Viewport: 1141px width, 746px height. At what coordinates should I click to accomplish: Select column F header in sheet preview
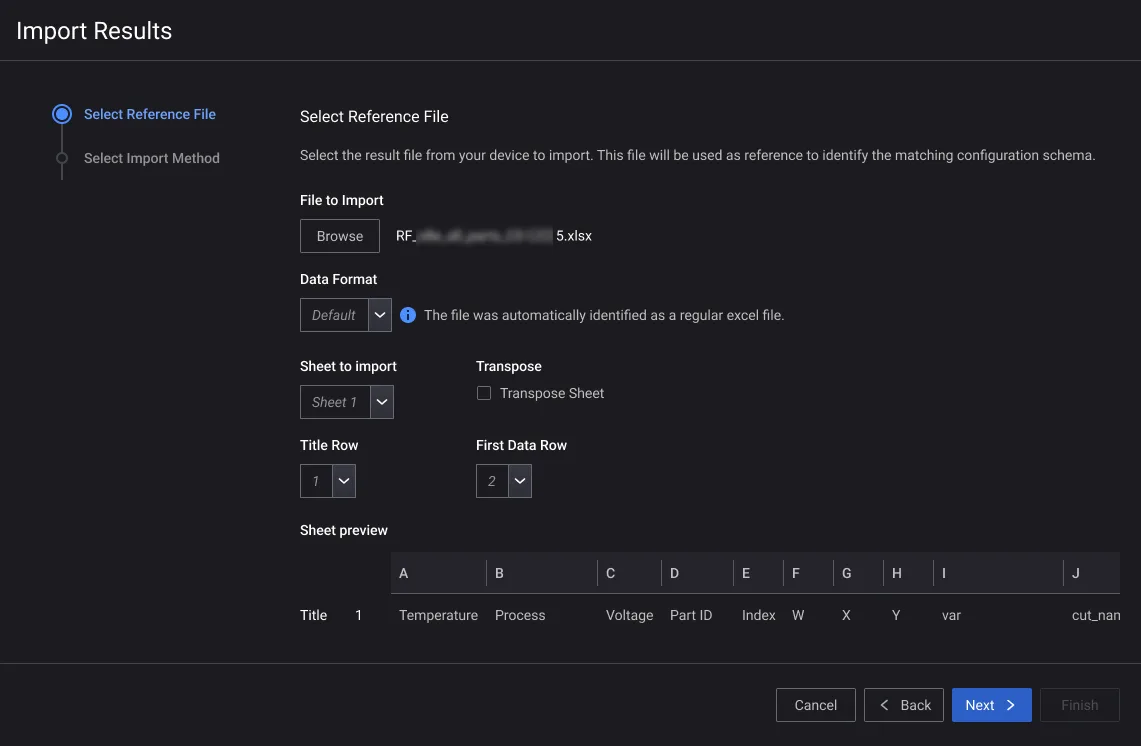coord(808,573)
